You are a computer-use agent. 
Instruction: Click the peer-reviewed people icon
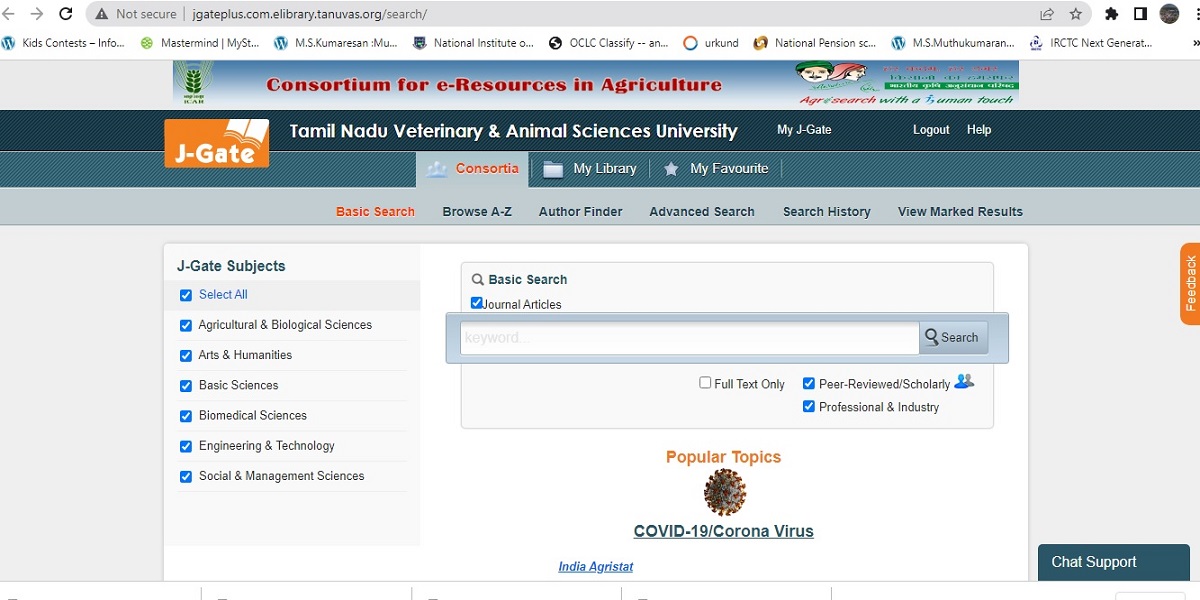964,381
